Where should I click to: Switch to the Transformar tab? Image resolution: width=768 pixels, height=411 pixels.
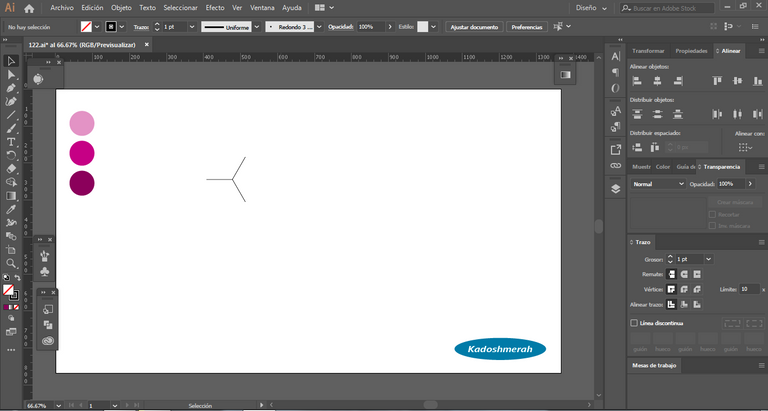coord(648,50)
